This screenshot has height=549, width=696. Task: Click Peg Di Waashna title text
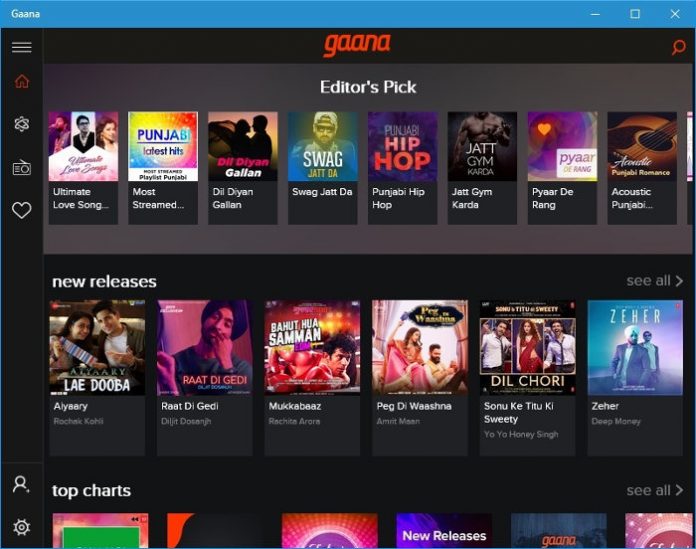[414, 406]
